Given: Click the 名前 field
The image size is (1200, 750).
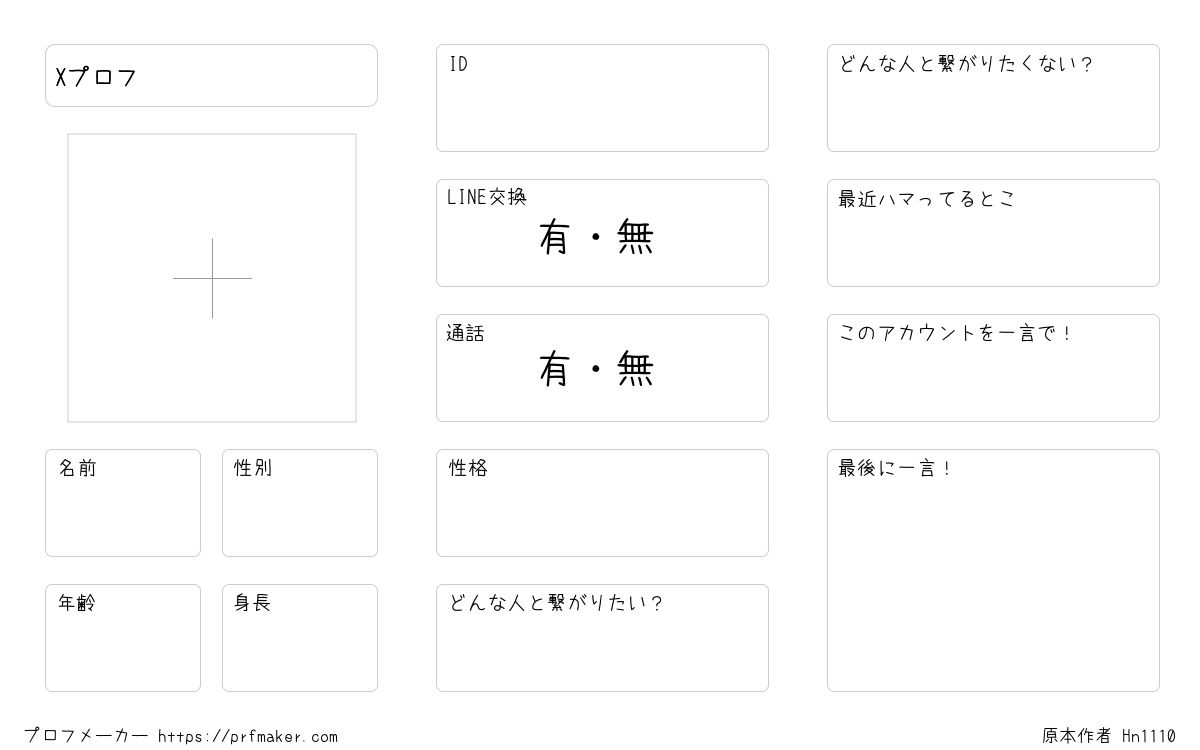Looking at the screenshot, I should pyautogui.click(x=123, y=503).
